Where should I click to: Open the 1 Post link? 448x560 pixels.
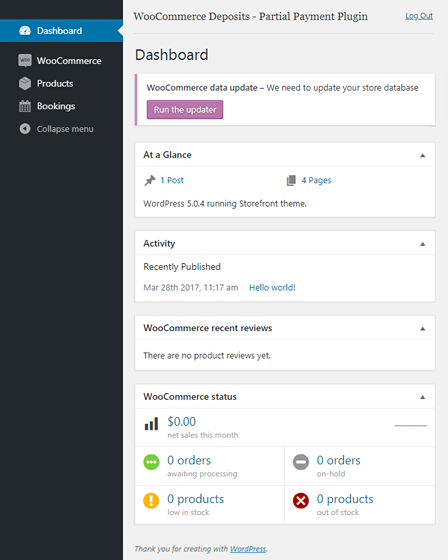click(x=172, y=180)
